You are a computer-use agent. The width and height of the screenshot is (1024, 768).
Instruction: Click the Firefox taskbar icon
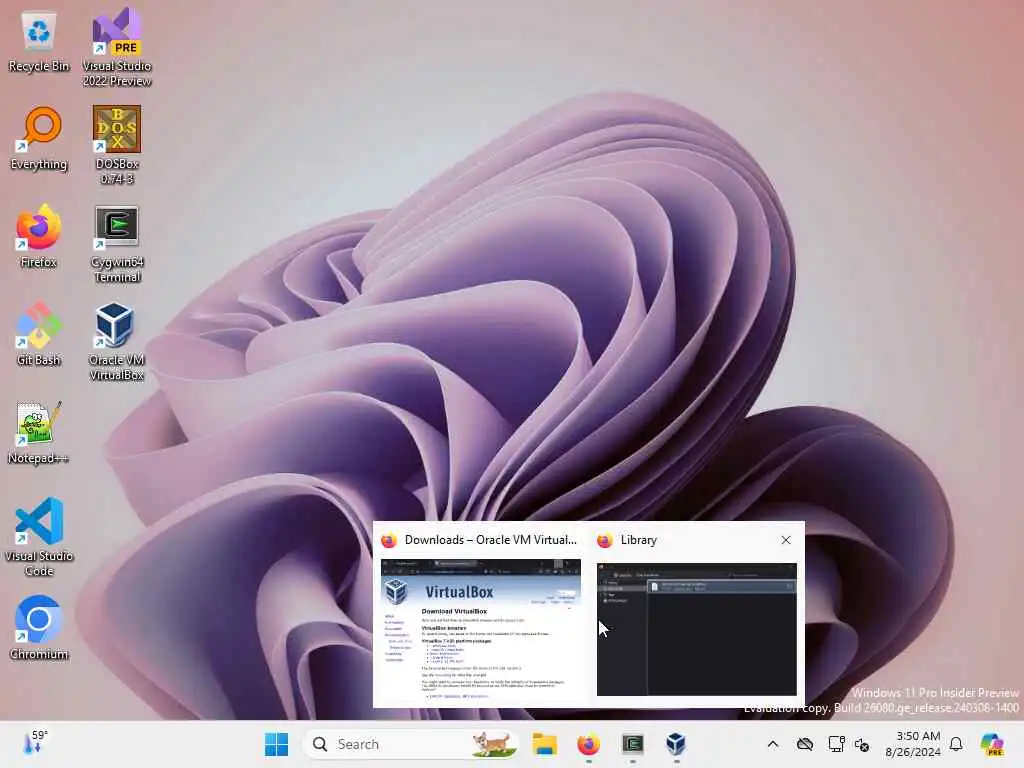pyautogui.click(x=588, y=744)
